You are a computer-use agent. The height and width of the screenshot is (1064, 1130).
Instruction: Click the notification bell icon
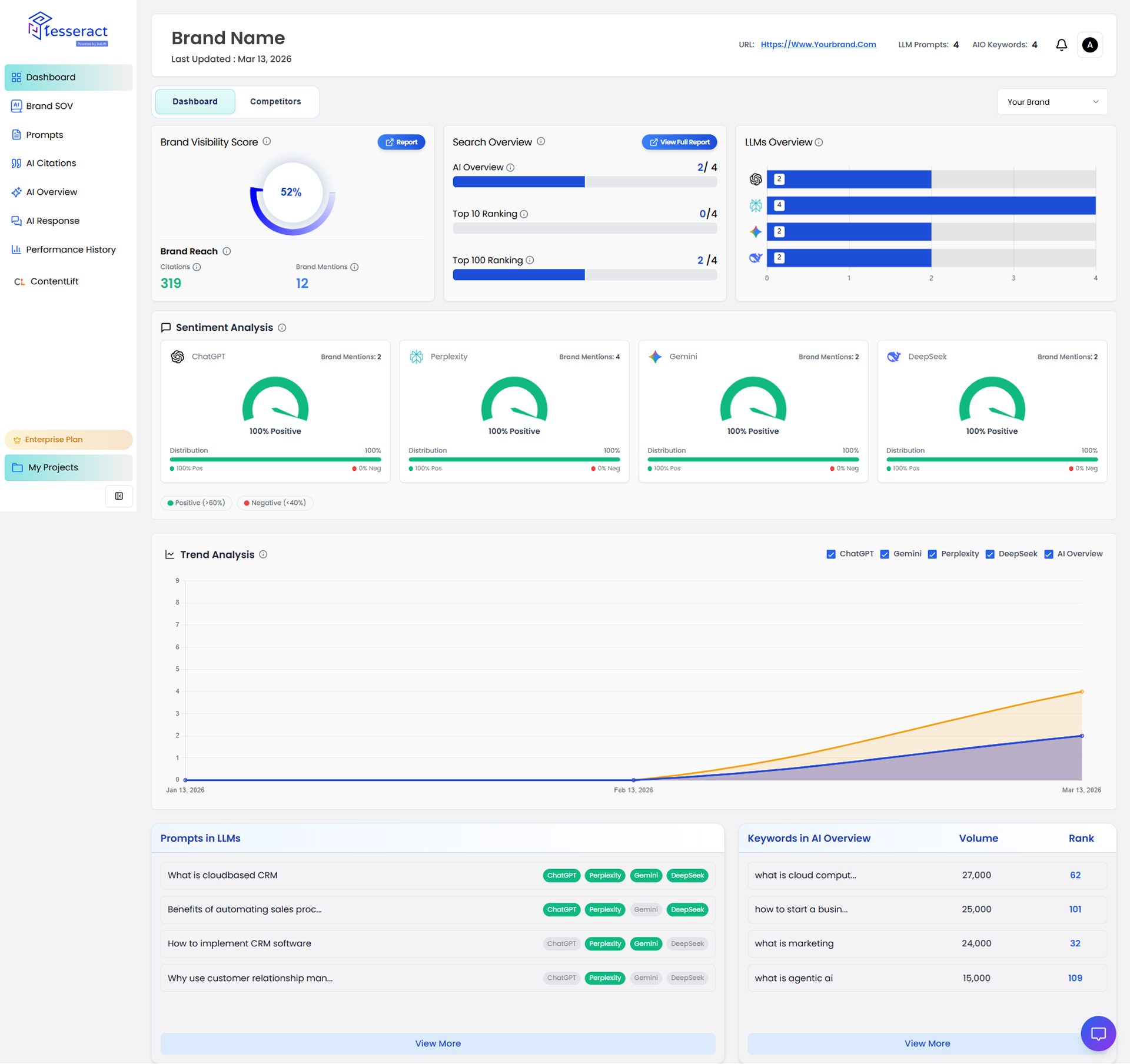pyautogui.click(x=1061, y=45)
